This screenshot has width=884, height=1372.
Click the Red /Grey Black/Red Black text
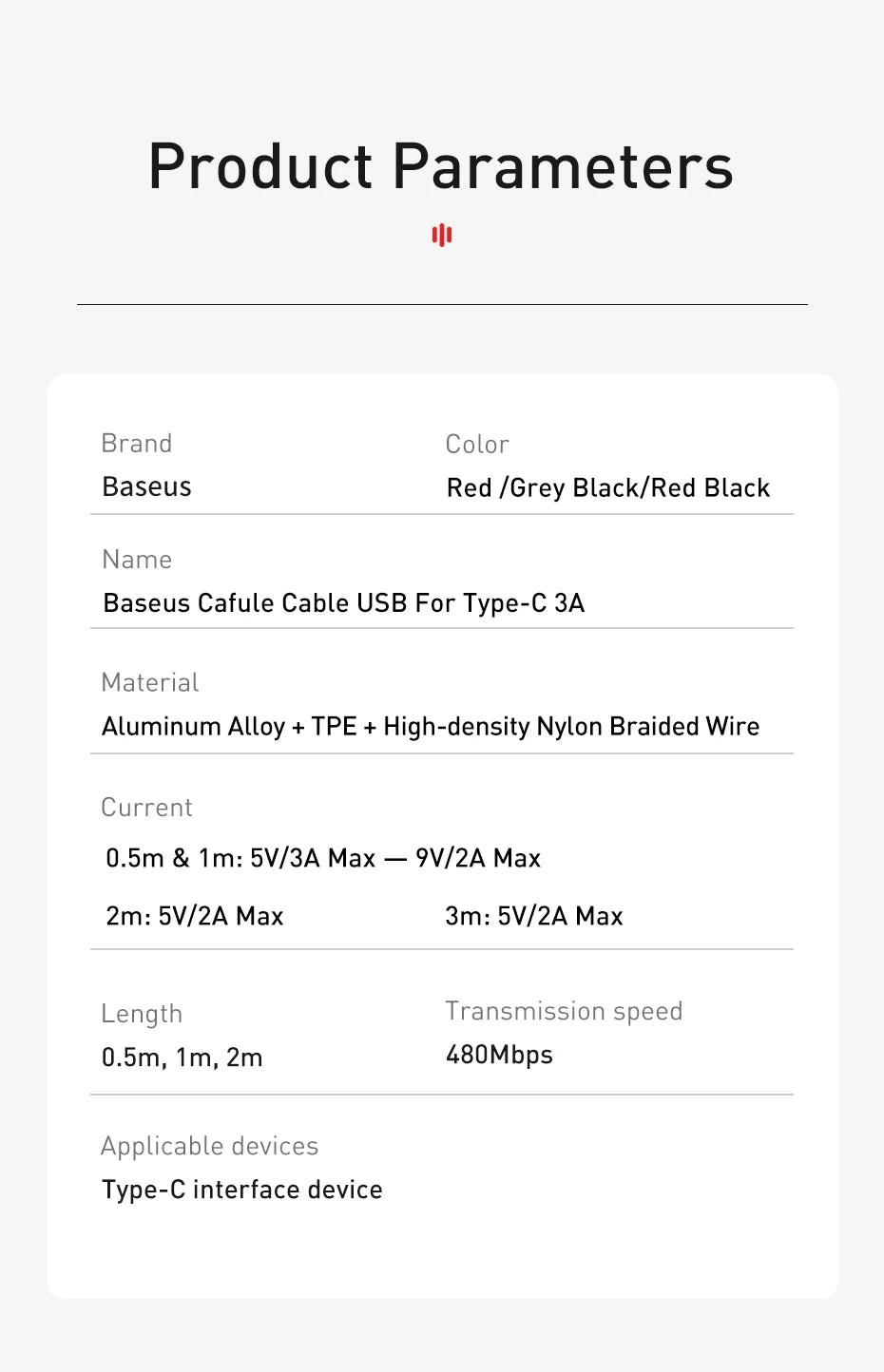[x=608, y=488]
